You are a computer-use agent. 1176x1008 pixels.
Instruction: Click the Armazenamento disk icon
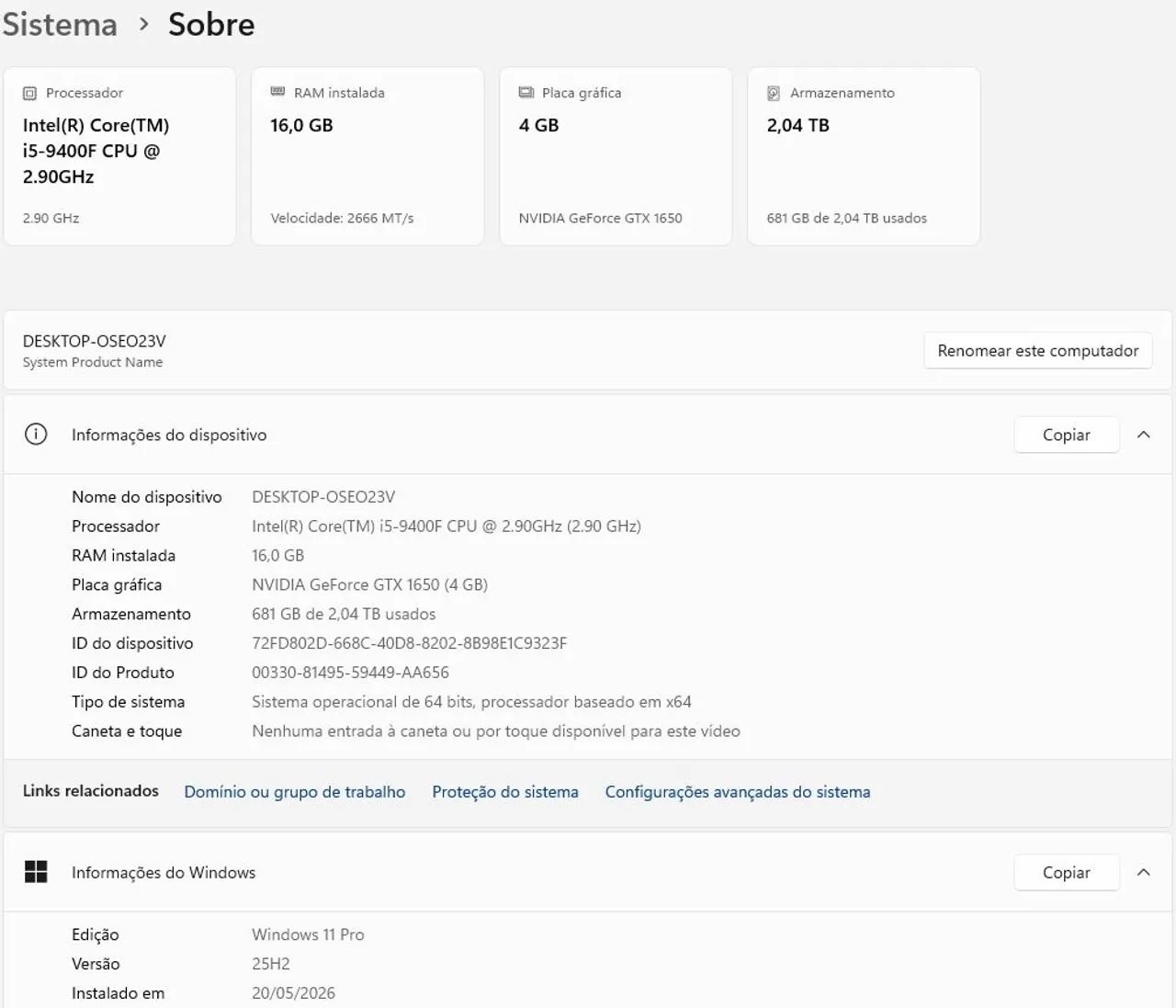click(774, 93)
